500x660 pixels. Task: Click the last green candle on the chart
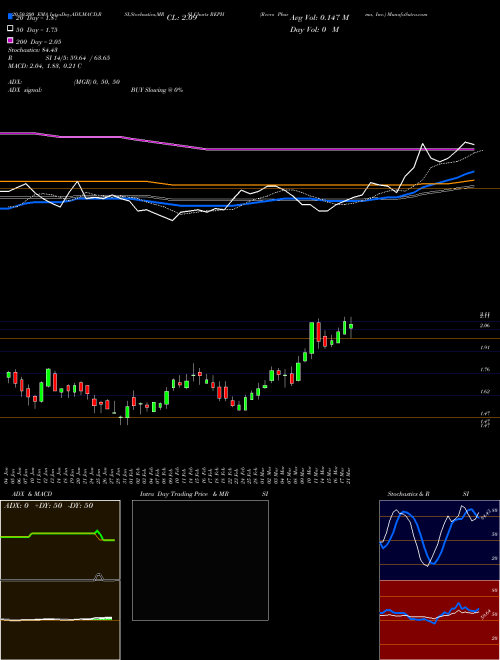pyautogui.click(x=351, y=326)
